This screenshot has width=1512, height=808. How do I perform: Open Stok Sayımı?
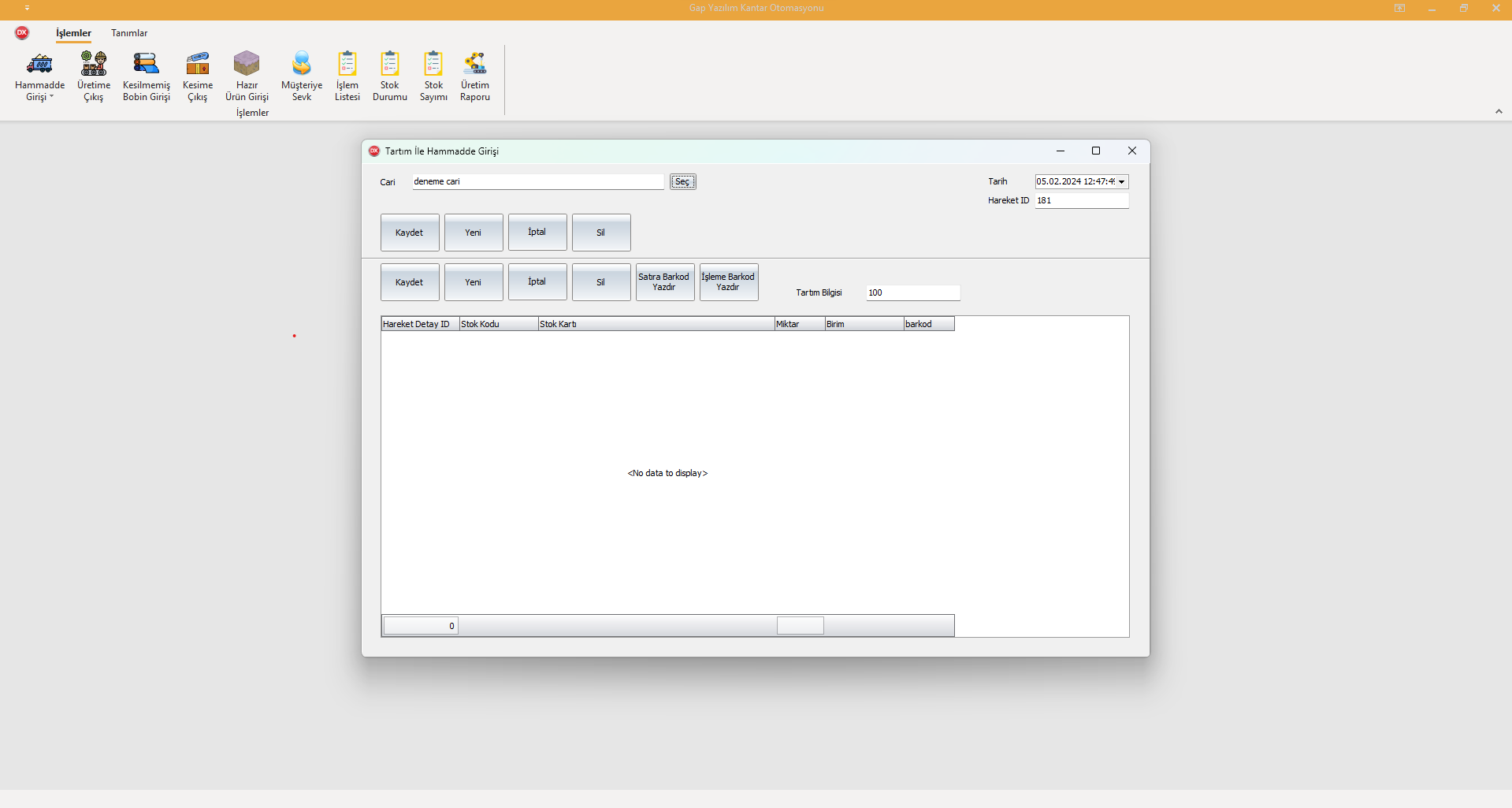tap(433, 65)
